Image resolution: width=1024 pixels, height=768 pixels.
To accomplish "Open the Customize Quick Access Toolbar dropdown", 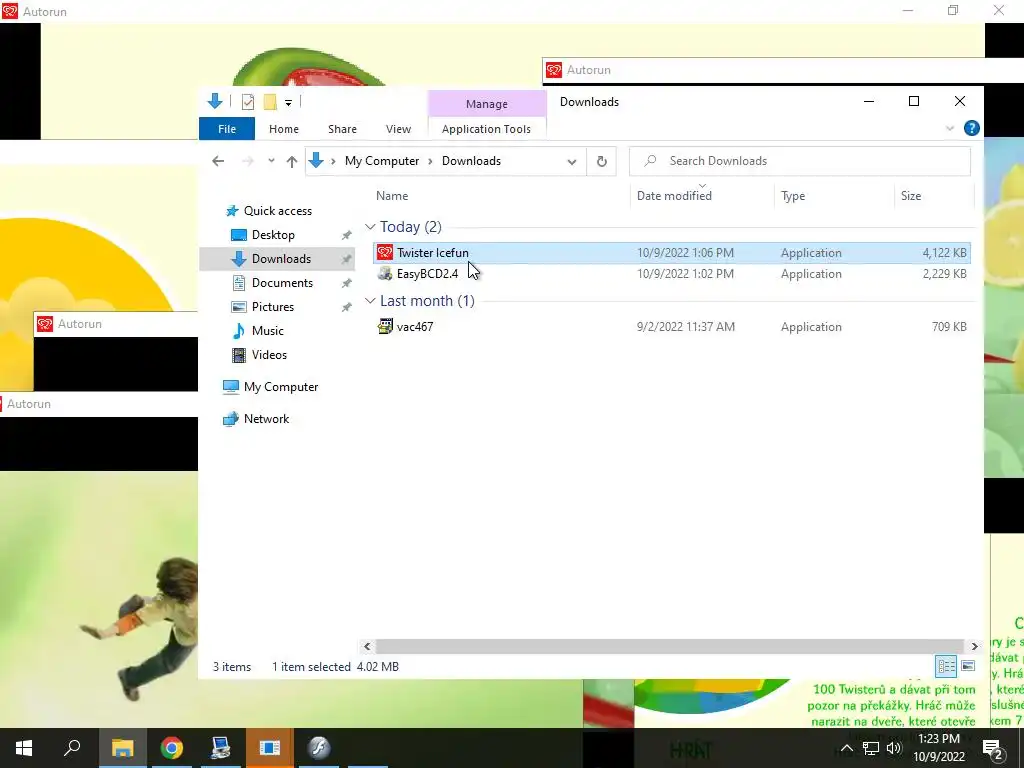I will [288, 103].
